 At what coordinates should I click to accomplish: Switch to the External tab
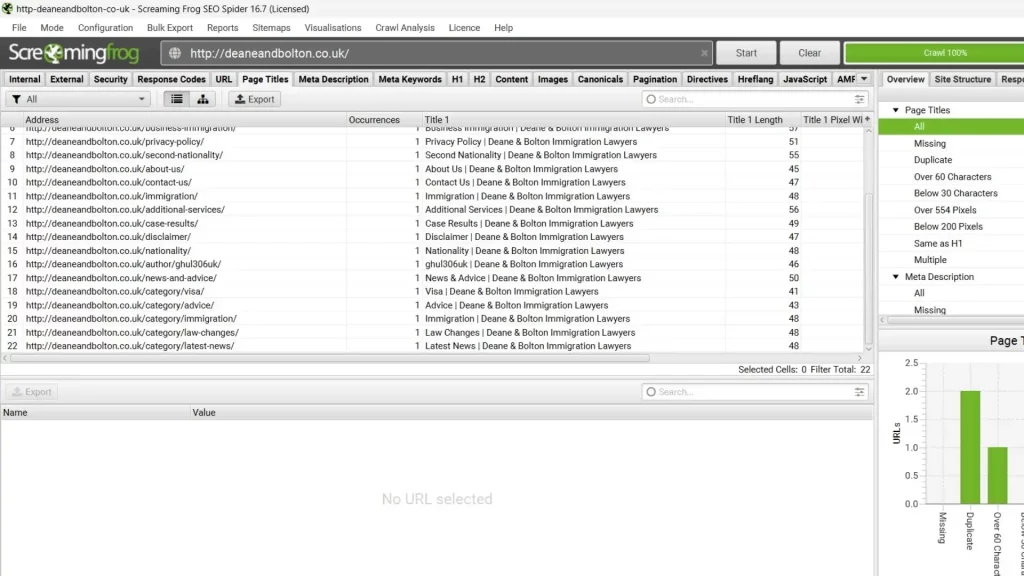pyautogui.click(x=67, y=79)
